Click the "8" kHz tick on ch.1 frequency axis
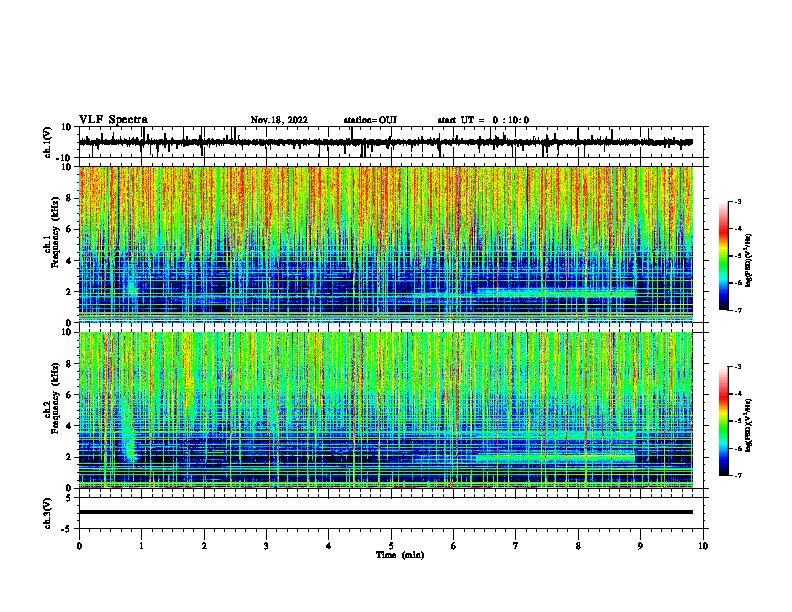The height and width of the screenshot is (612, 792). [x=69, y=198]
